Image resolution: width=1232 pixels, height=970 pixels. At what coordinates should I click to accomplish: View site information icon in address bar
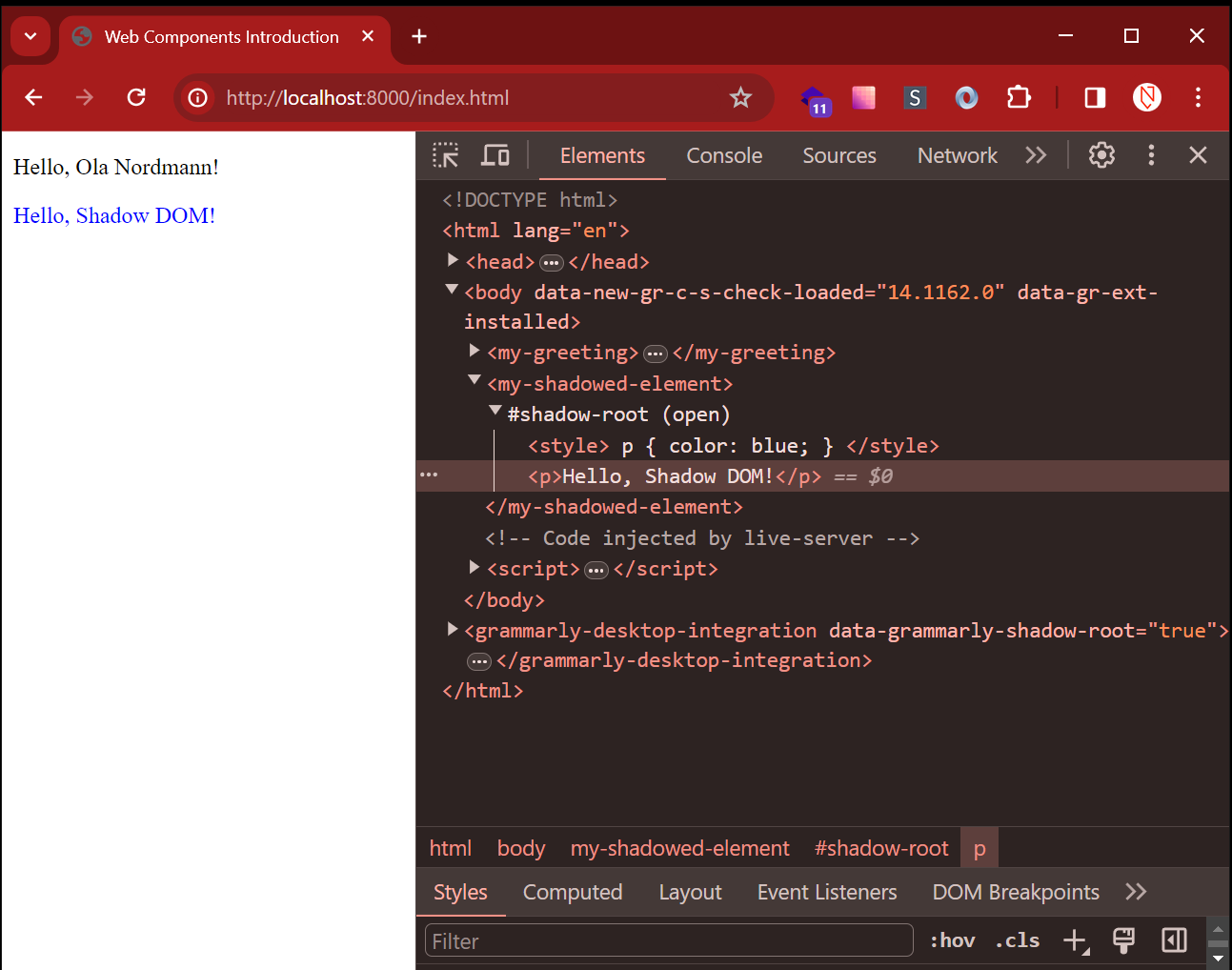(x=197, y=97)
